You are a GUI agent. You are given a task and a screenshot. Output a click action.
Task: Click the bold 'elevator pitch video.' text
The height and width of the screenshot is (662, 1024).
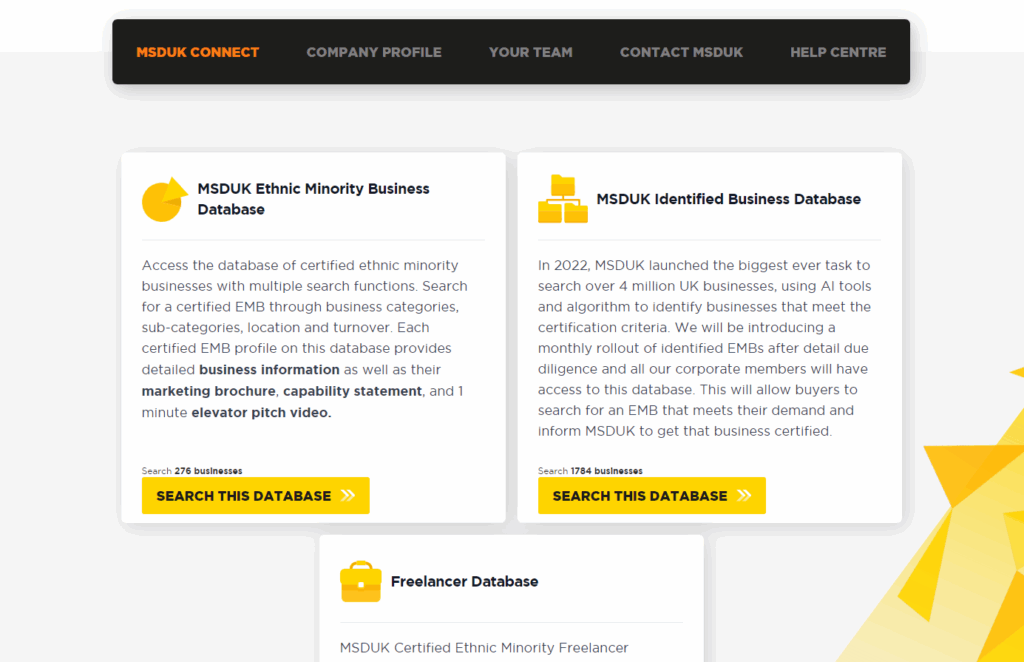pos(261,413)
